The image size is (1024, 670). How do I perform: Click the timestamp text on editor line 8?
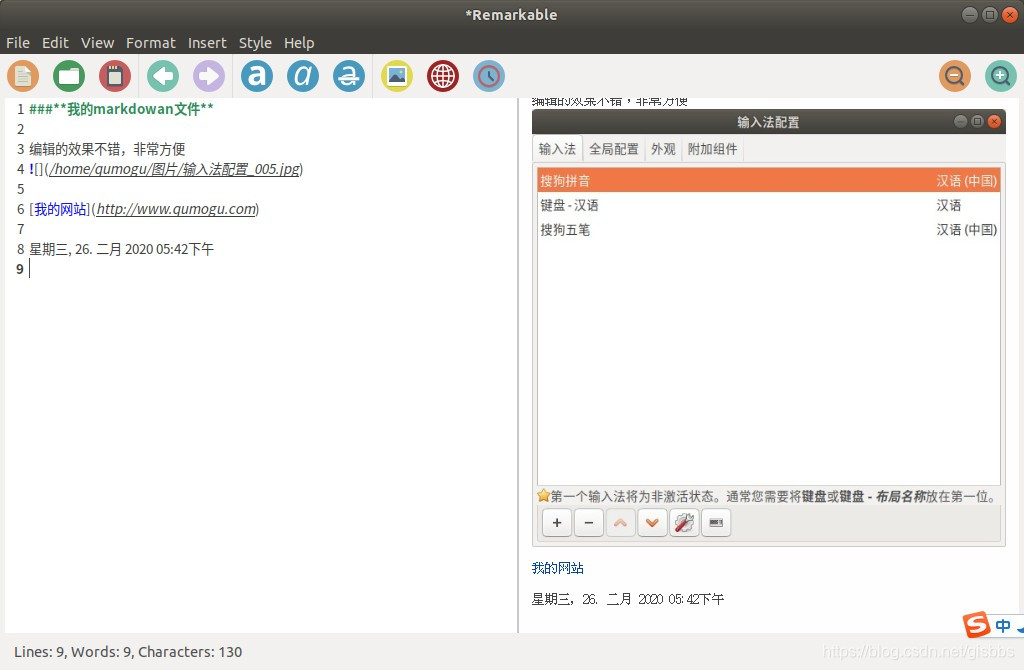(x=121, y=249)
